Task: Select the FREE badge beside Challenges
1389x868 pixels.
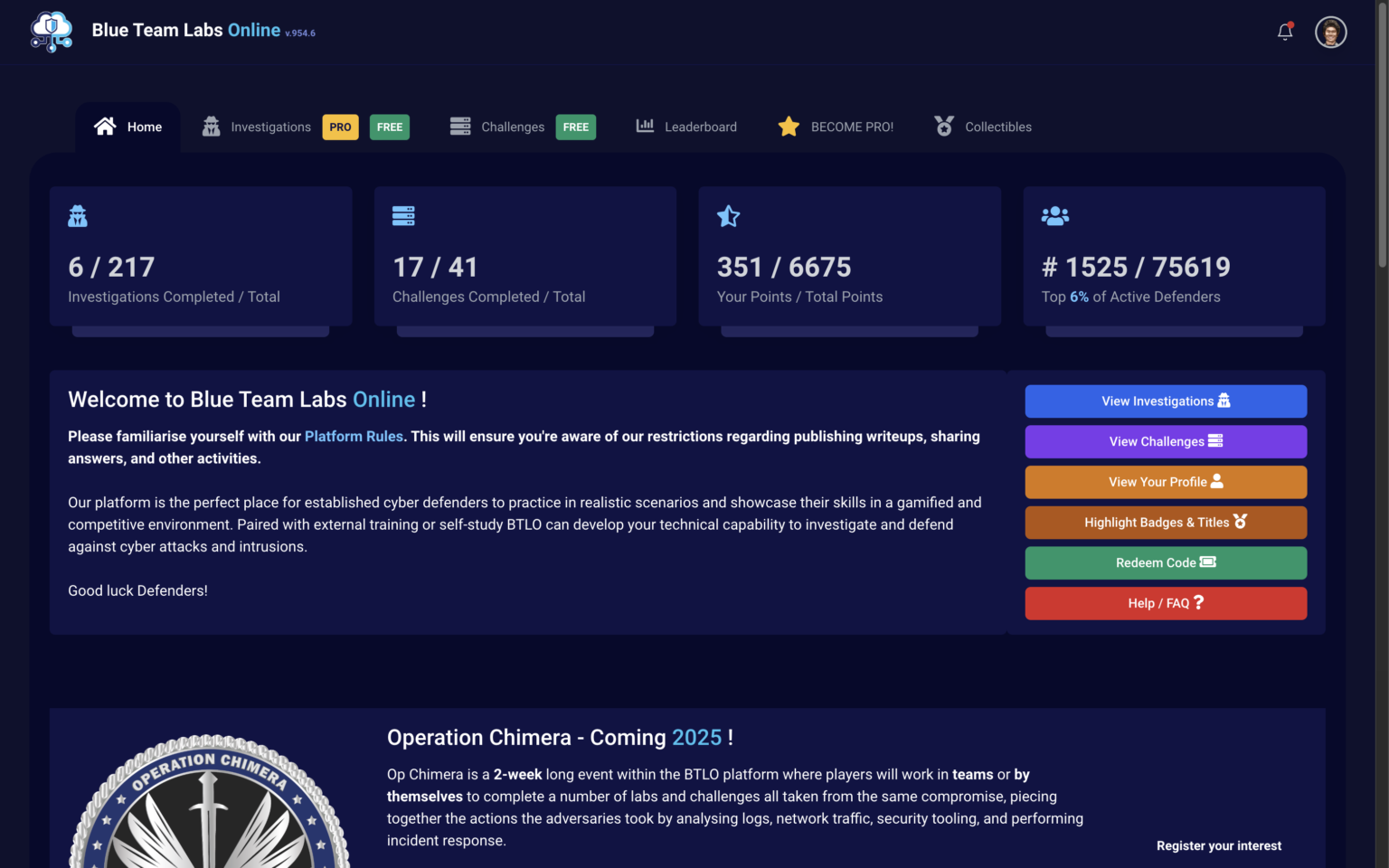Action: (x=576, y=127)
